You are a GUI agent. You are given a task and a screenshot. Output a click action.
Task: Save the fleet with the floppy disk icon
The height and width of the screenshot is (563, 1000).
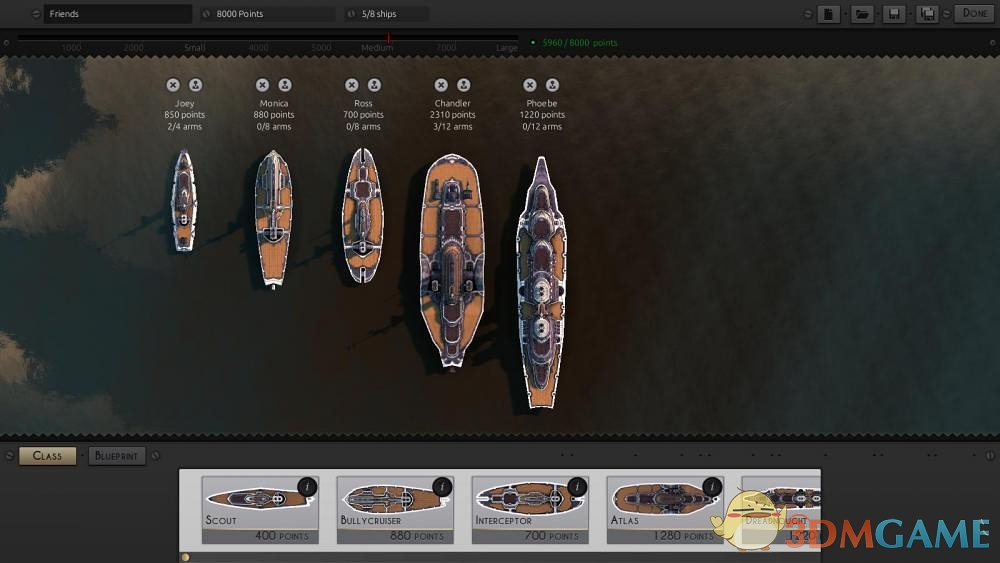(x=895, y=14)
